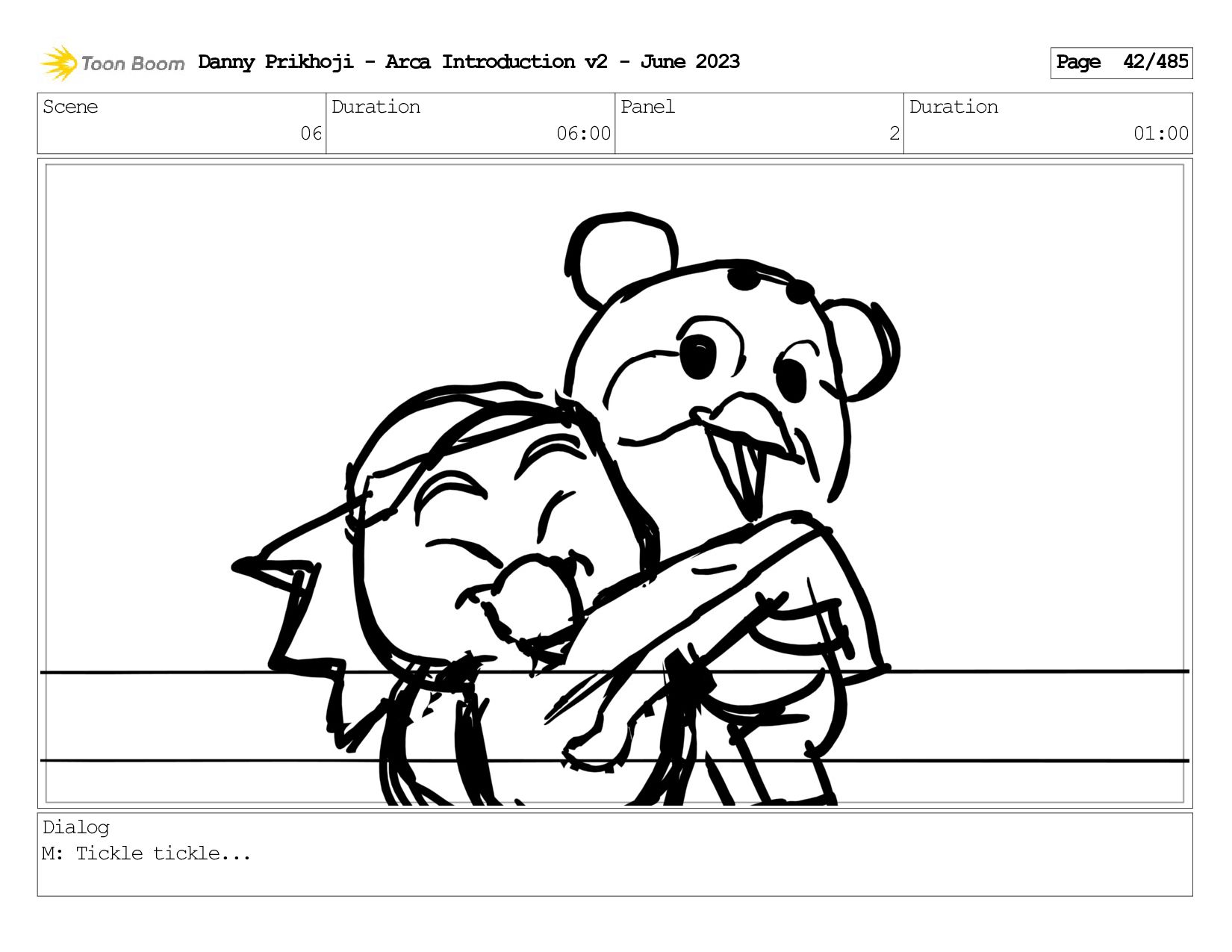
Task: Click the panel duration value '01:00'
Action: pos(1160,134)
